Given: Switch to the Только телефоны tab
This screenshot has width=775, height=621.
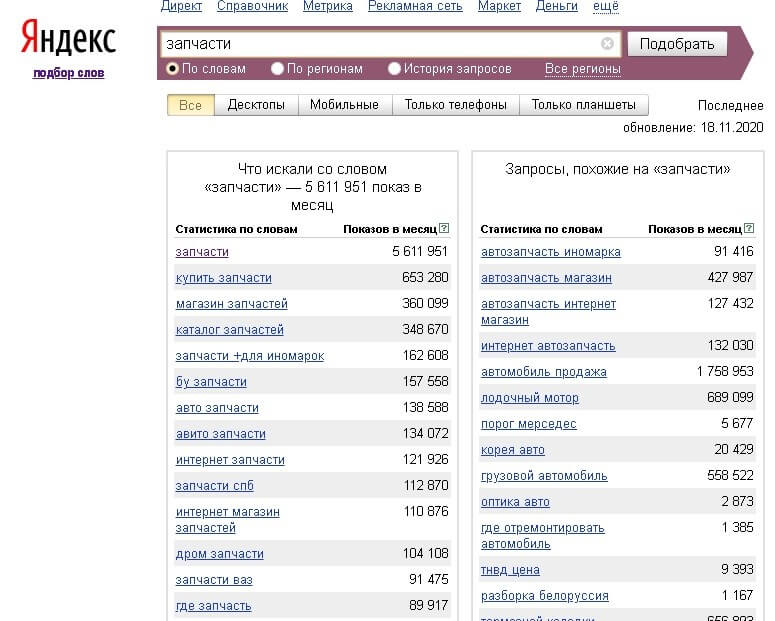Looking at the screenshot, I should coord(456,105).
